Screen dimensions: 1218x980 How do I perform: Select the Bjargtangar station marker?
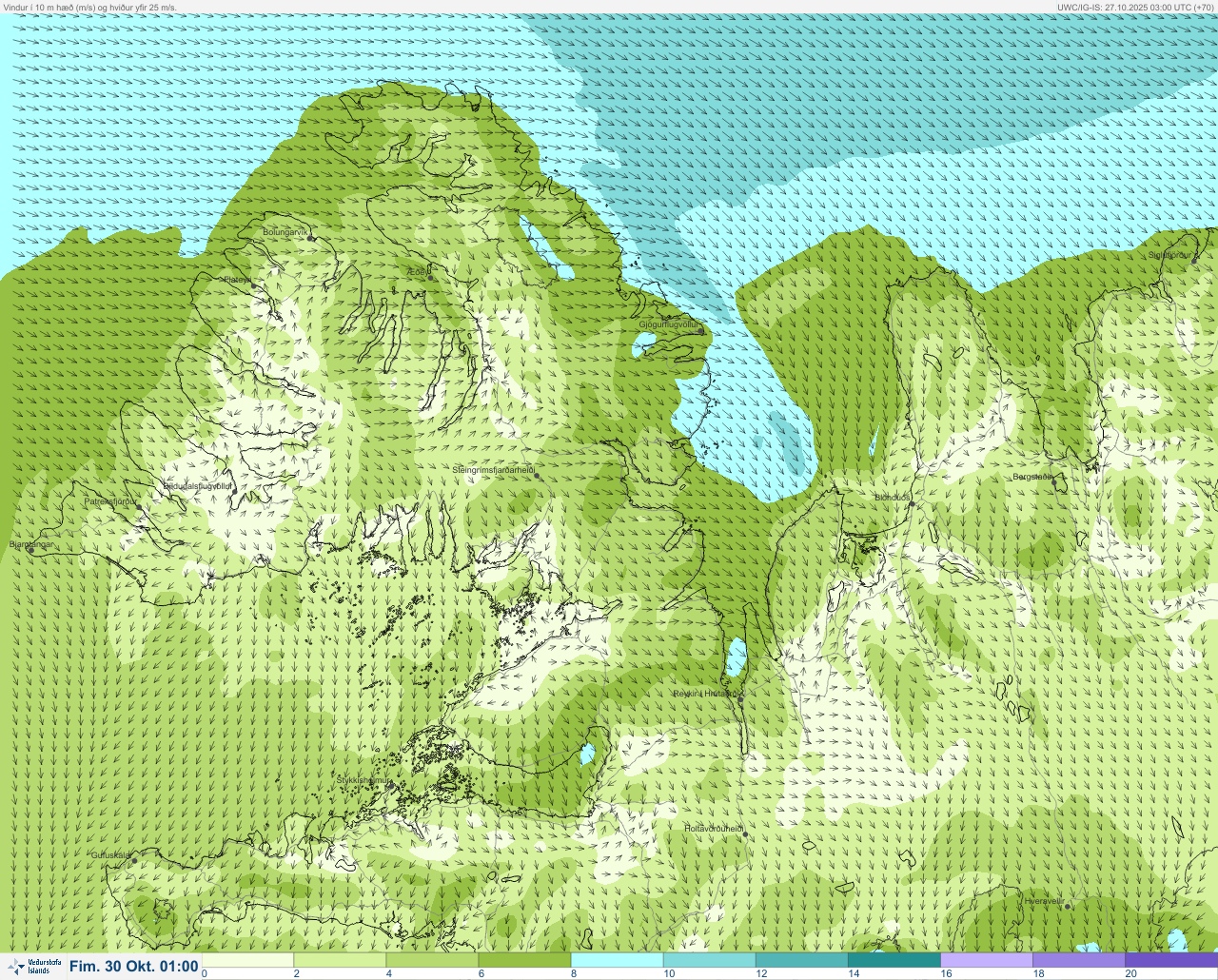(x=30, y=550)
